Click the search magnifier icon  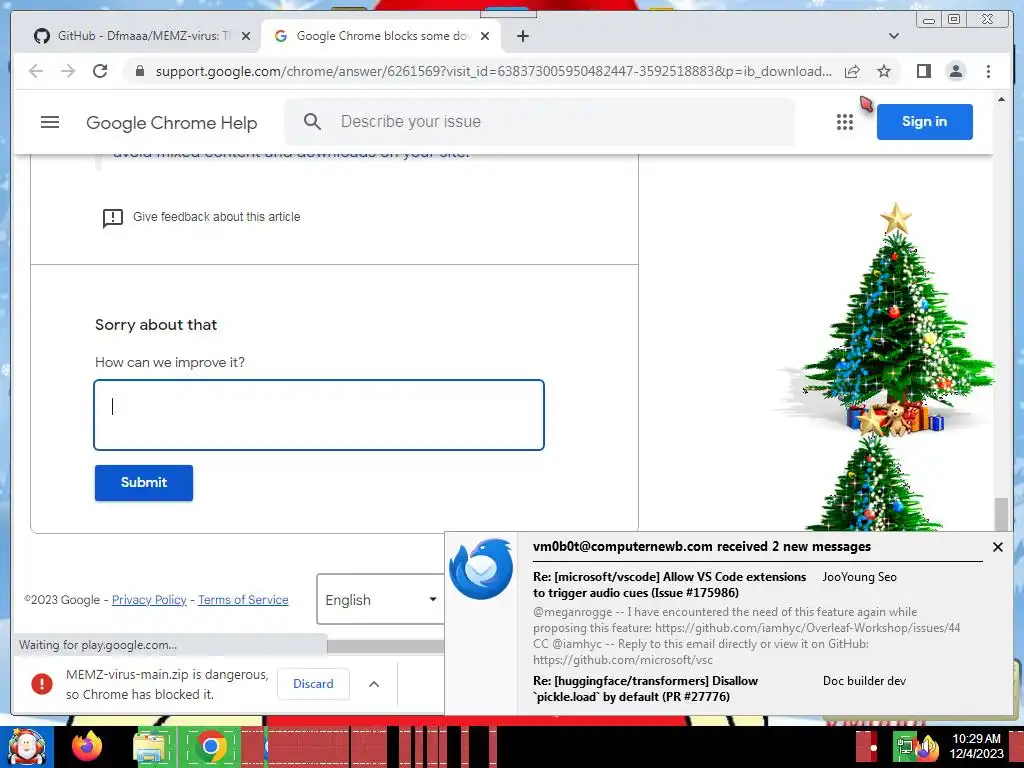pyautogui.click(x=312, y=121)
